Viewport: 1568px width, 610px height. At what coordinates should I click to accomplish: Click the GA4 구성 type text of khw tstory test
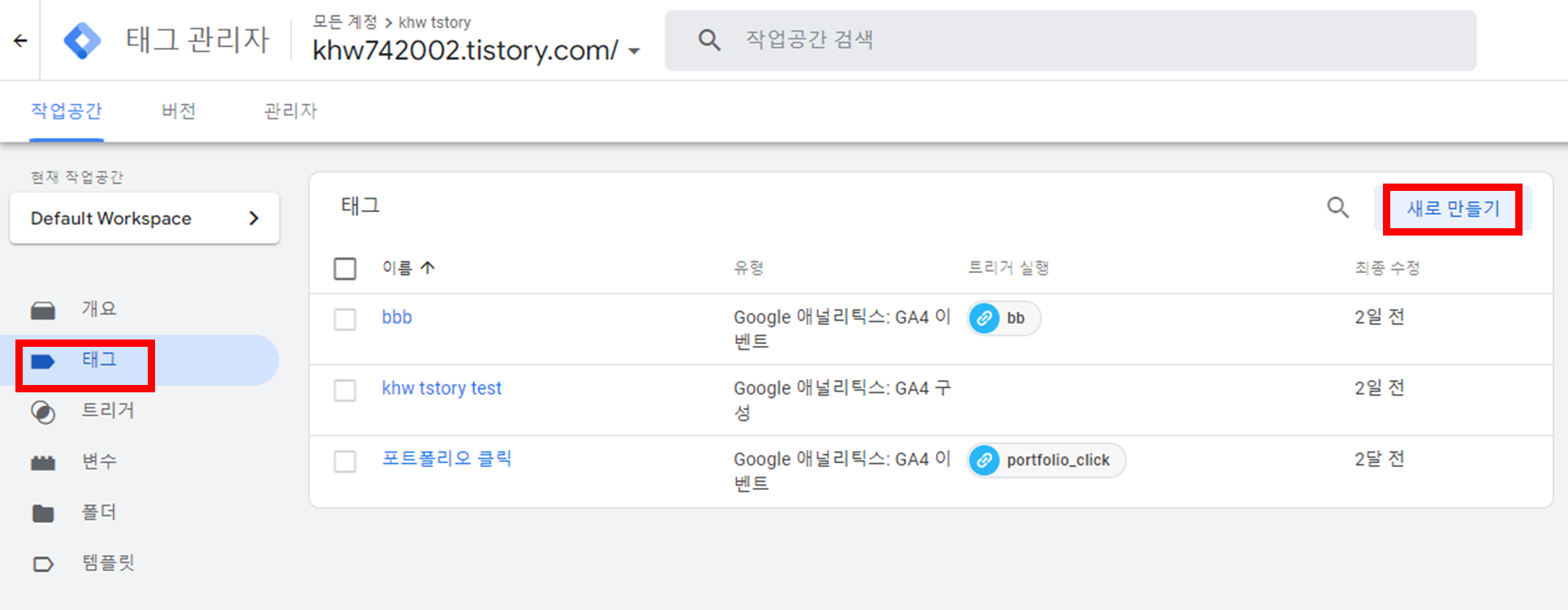(842, 400)
